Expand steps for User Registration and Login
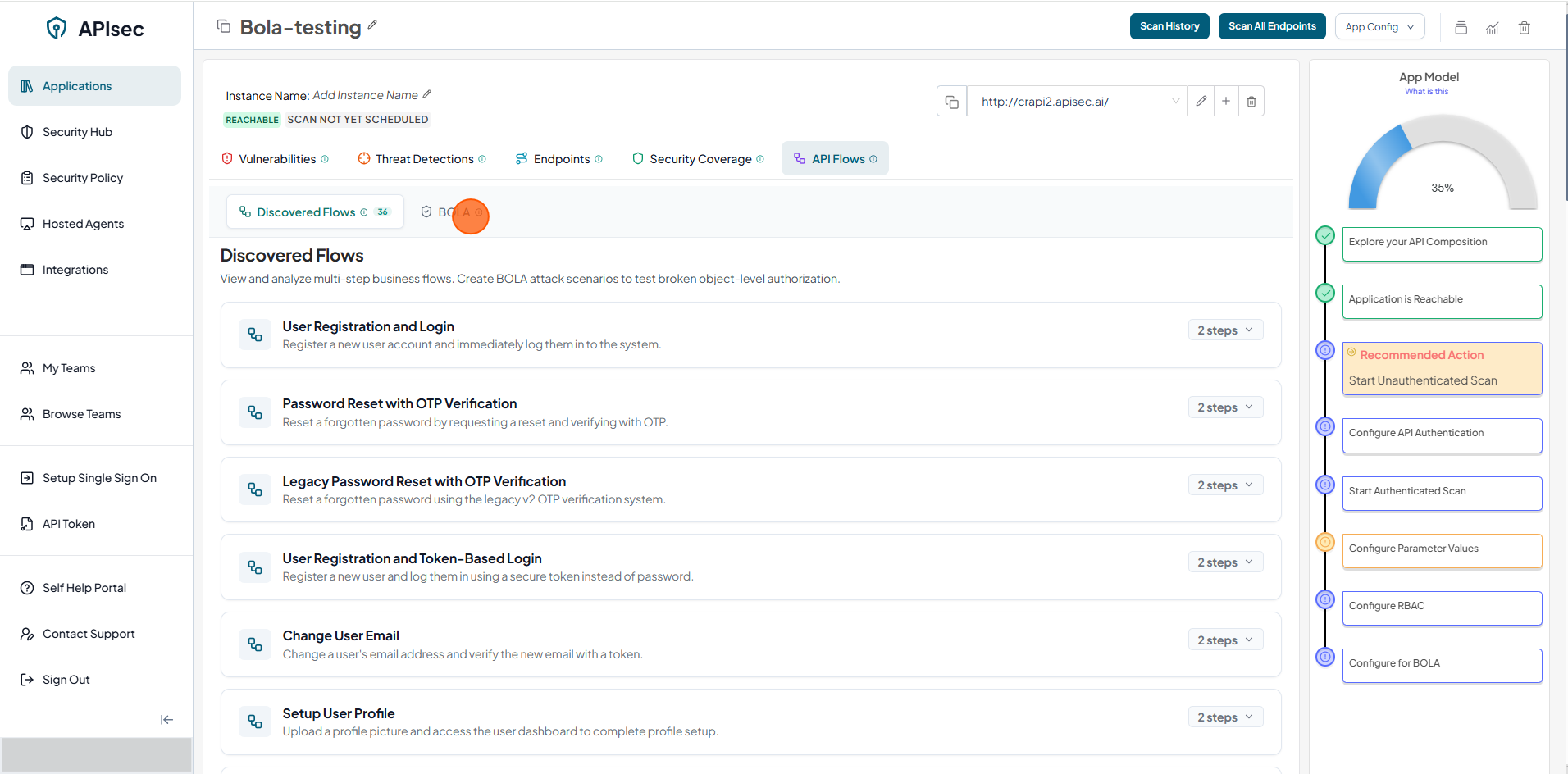Viewport: 1568px width, 774px height. tap(1225, 330)
